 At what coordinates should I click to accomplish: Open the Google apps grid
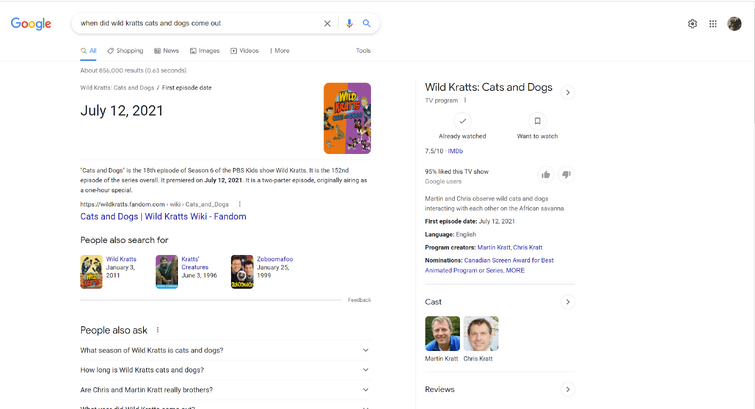click(713, 24)
